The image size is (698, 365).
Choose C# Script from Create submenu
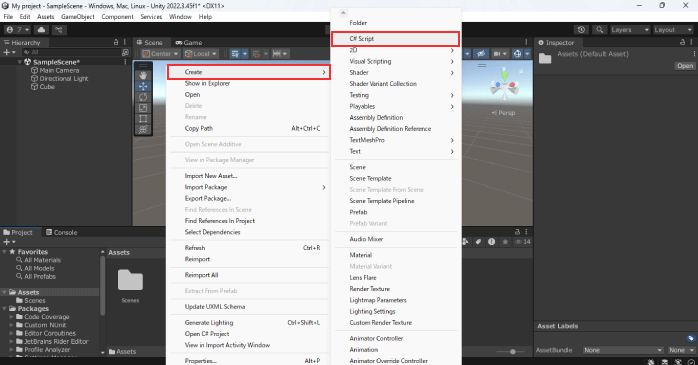tap(395, 39)
